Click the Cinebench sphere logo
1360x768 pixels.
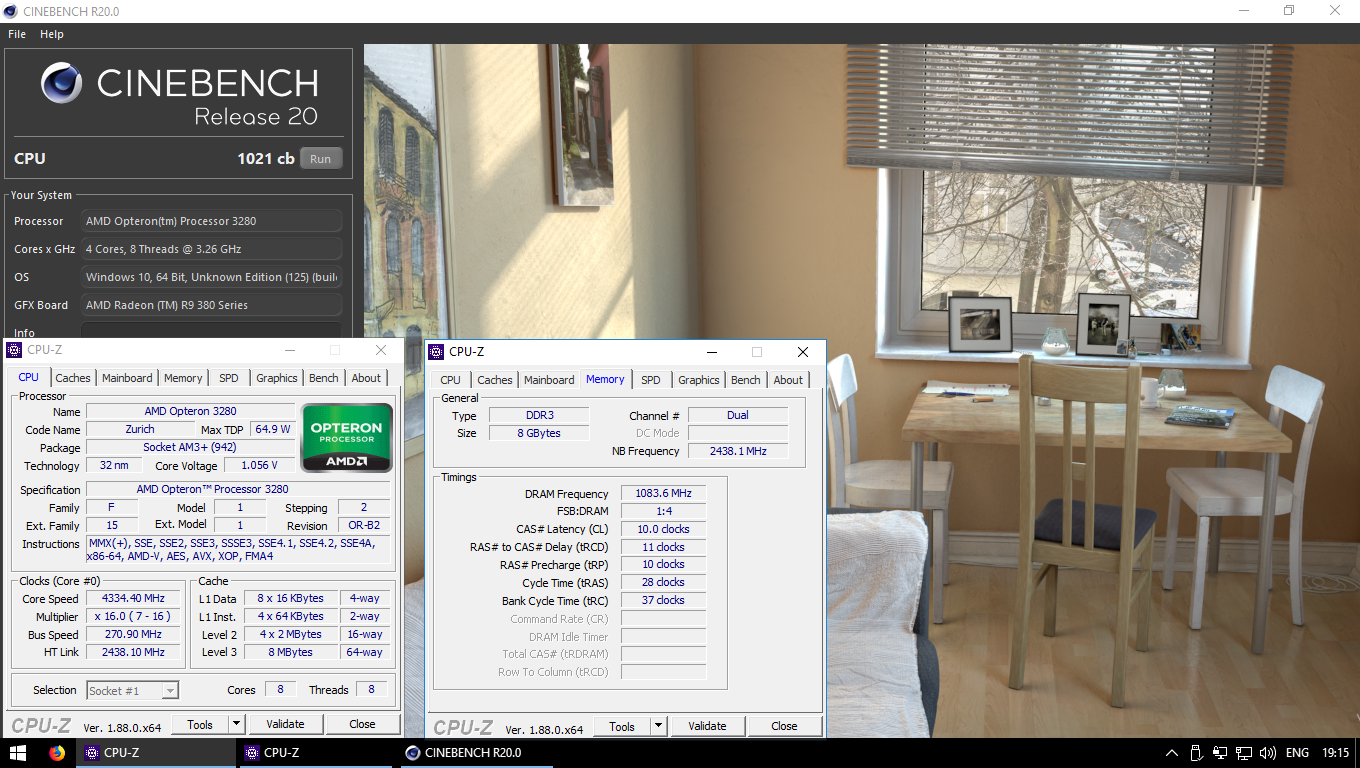(x=62, y=84)
